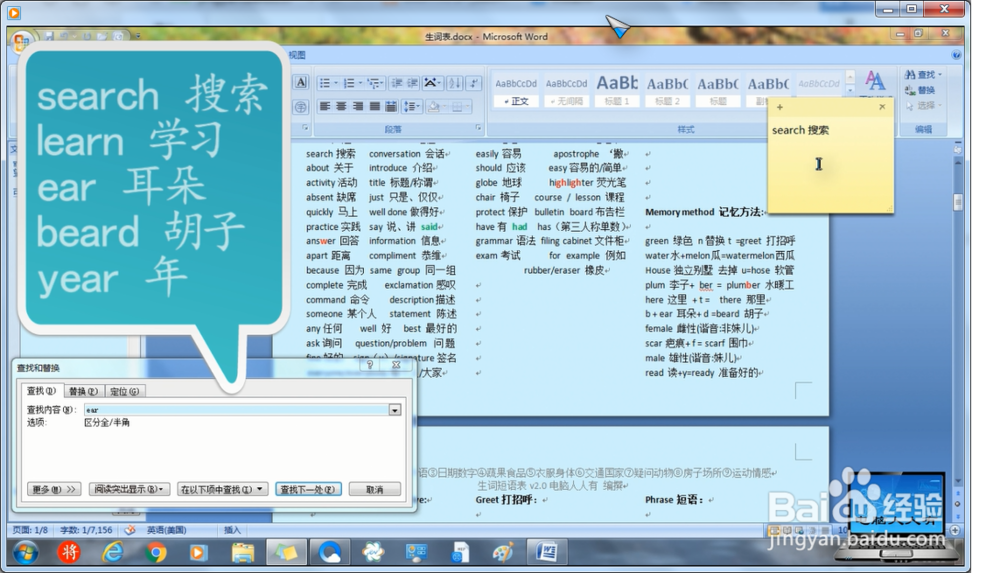This screenshot has height=573, width=1000.
Task: Click the 页面: 1/8 status bar item
Action: [x=30, y=530]
